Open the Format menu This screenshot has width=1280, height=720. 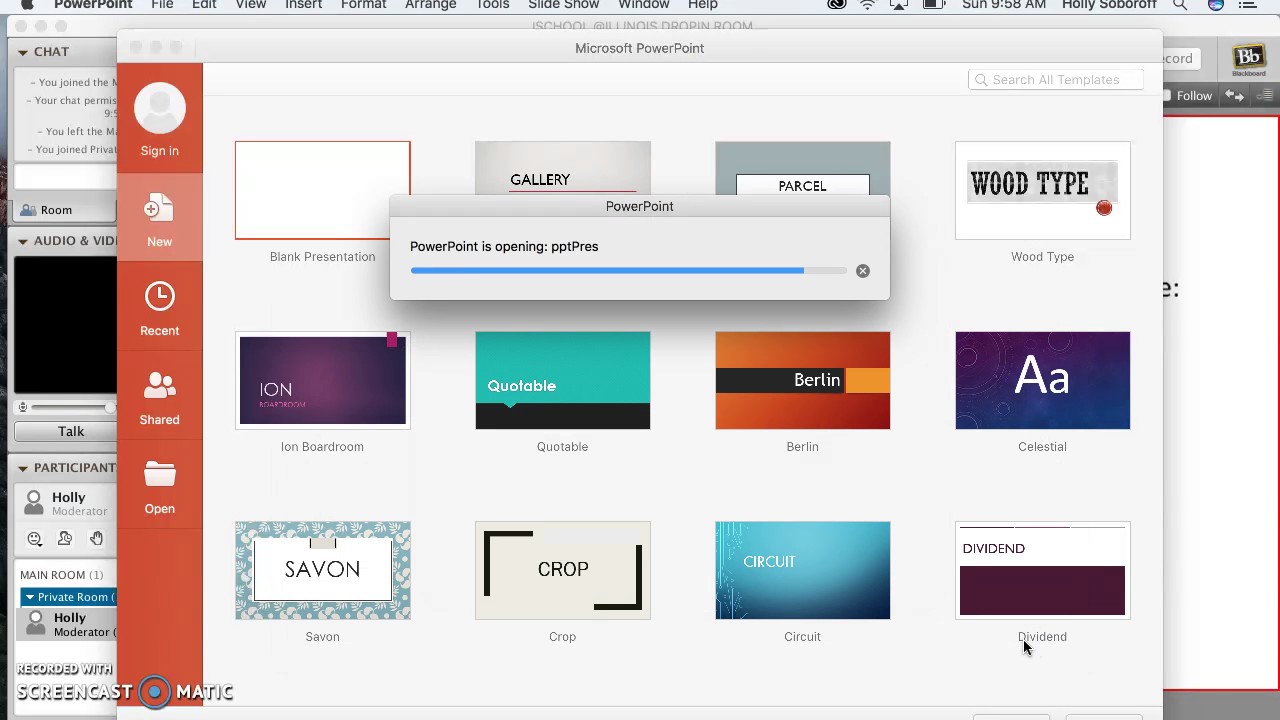click(364, 4)
